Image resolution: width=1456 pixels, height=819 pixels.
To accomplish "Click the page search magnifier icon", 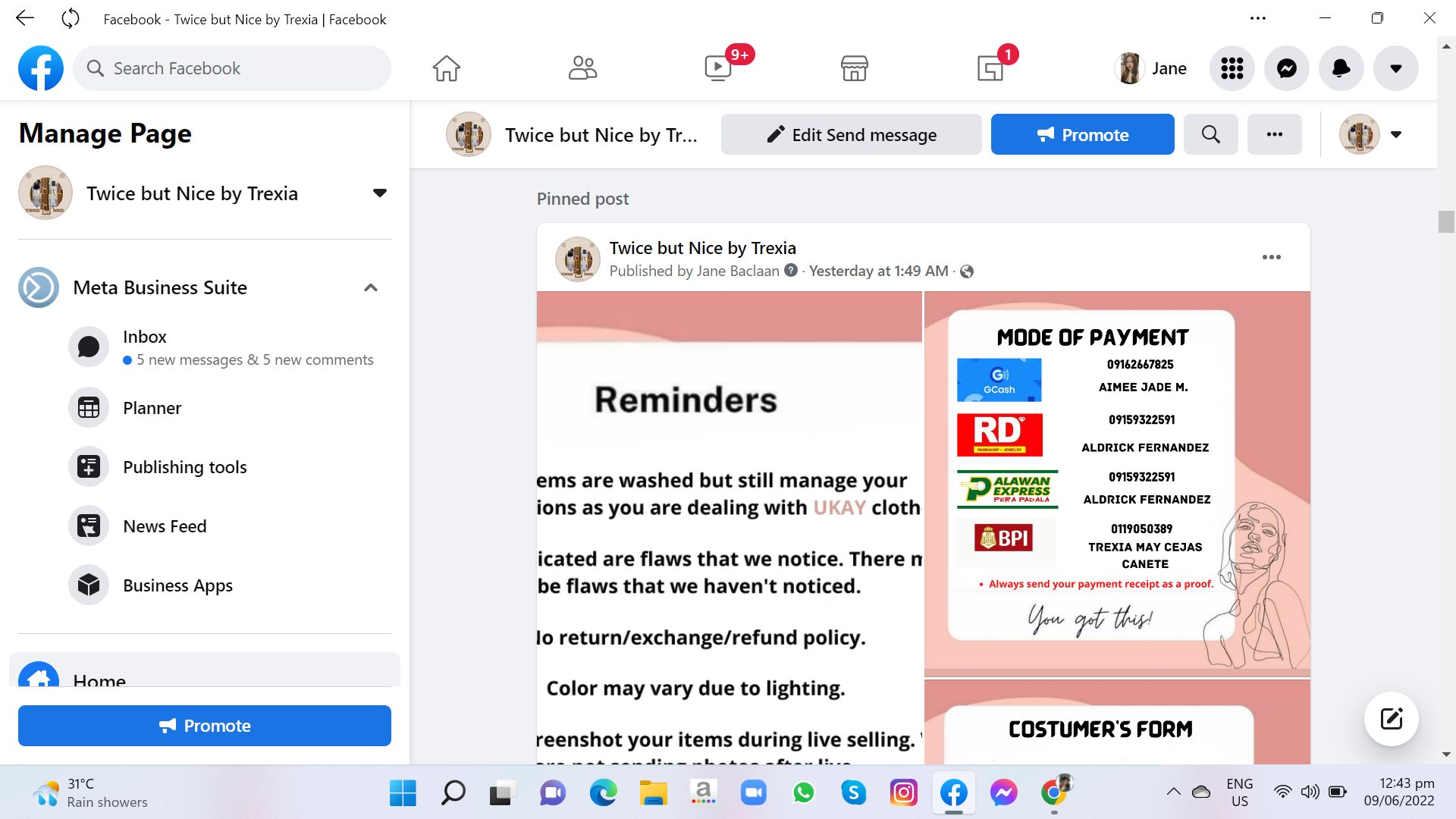I will (1211, 134).
